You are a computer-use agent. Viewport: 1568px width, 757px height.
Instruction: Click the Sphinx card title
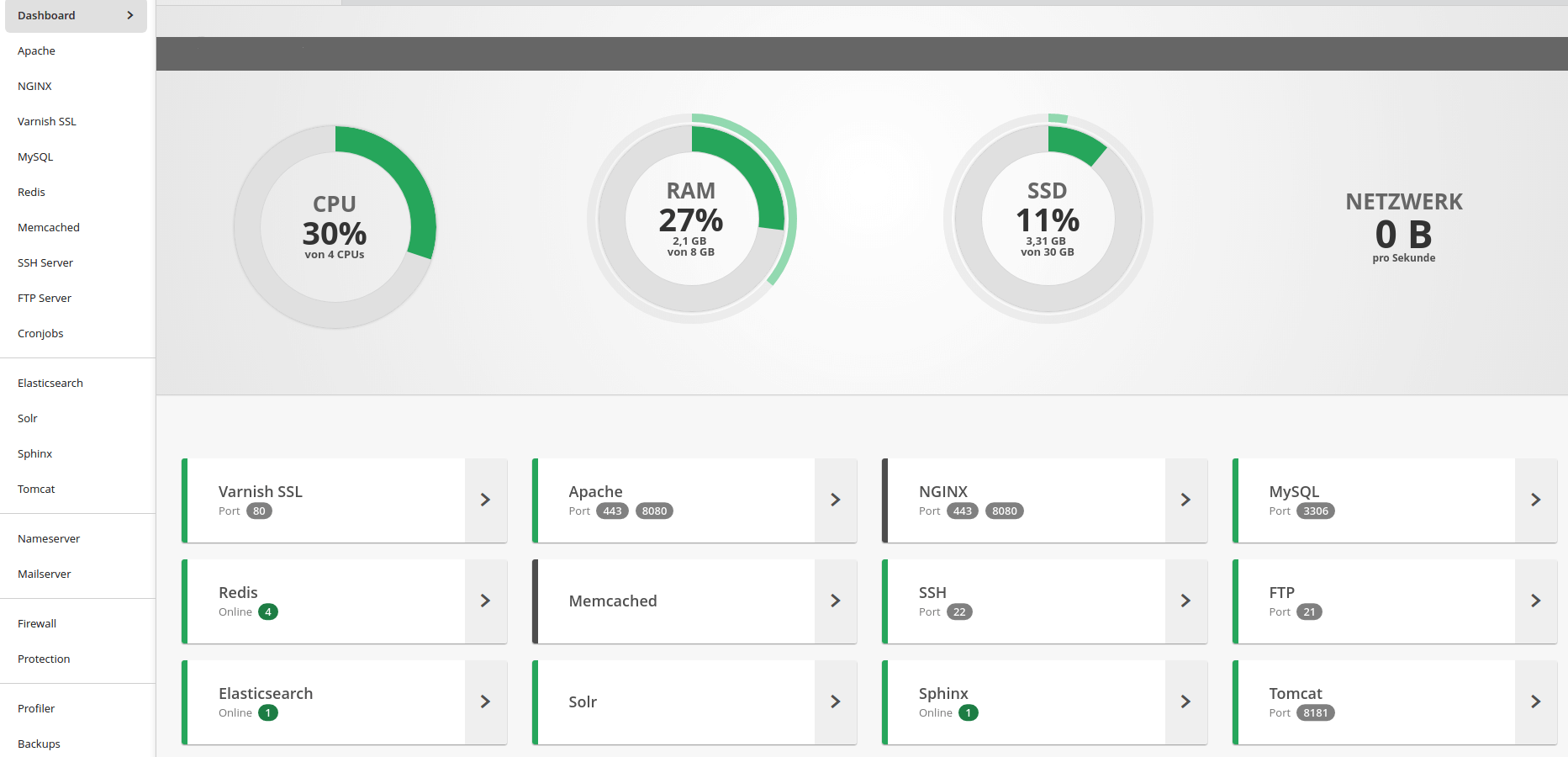pyautogui.click(x=943, y=693)
